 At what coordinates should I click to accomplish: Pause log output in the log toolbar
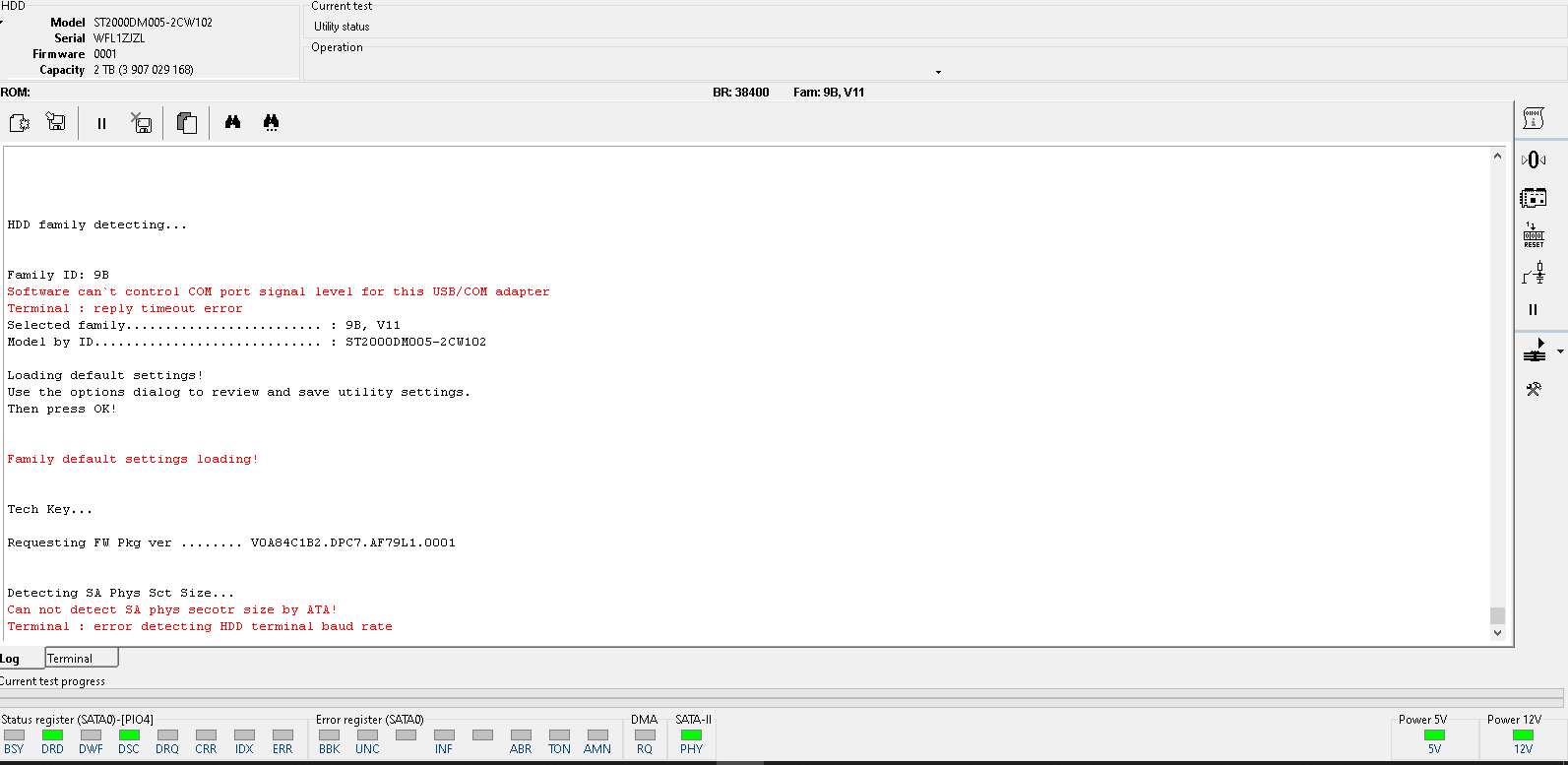101,123
